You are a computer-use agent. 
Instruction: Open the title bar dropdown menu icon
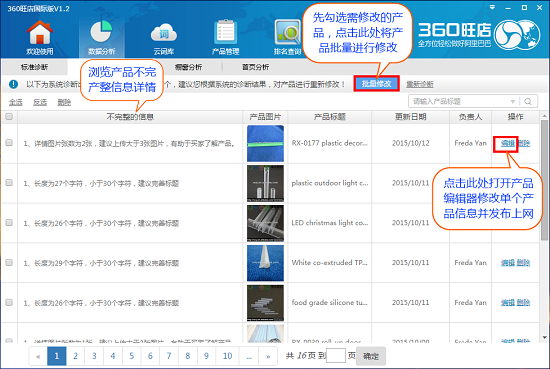(x=492, y=7)
